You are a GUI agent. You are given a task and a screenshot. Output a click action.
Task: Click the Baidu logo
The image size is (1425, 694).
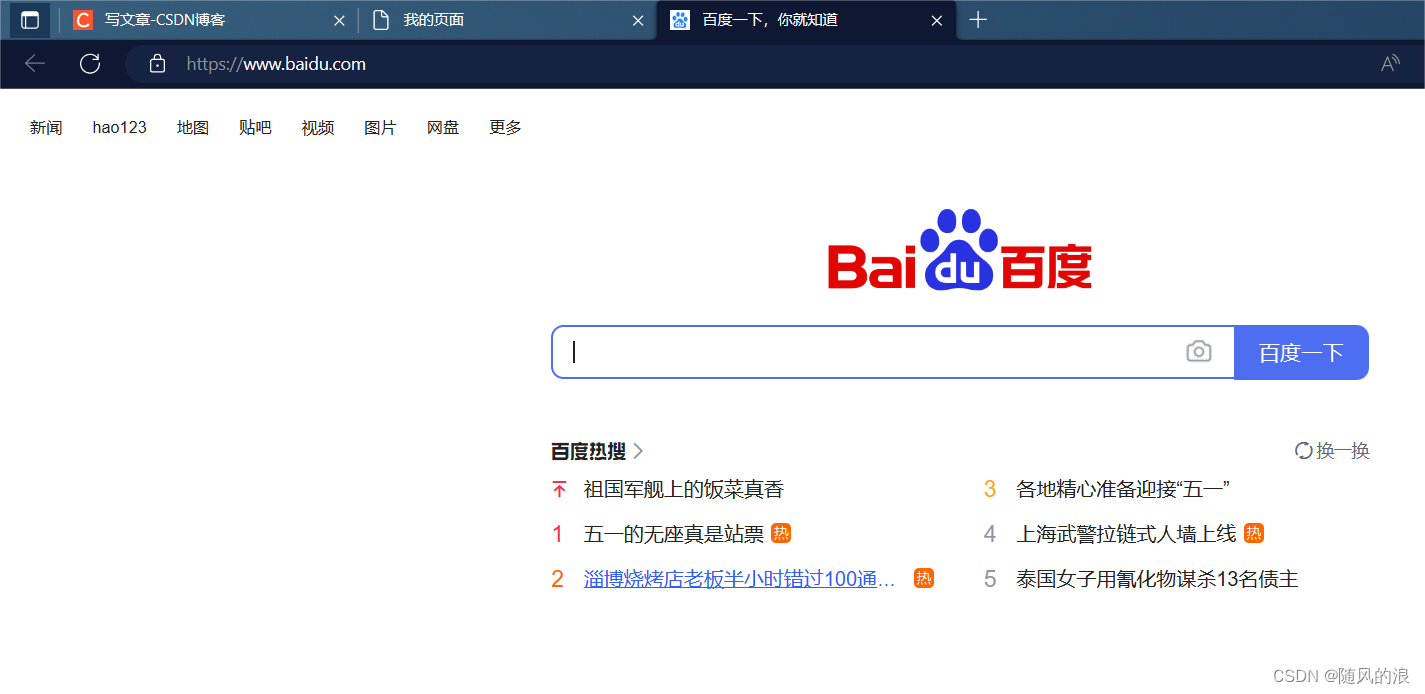pyautogui.click(x=960, y=250)
